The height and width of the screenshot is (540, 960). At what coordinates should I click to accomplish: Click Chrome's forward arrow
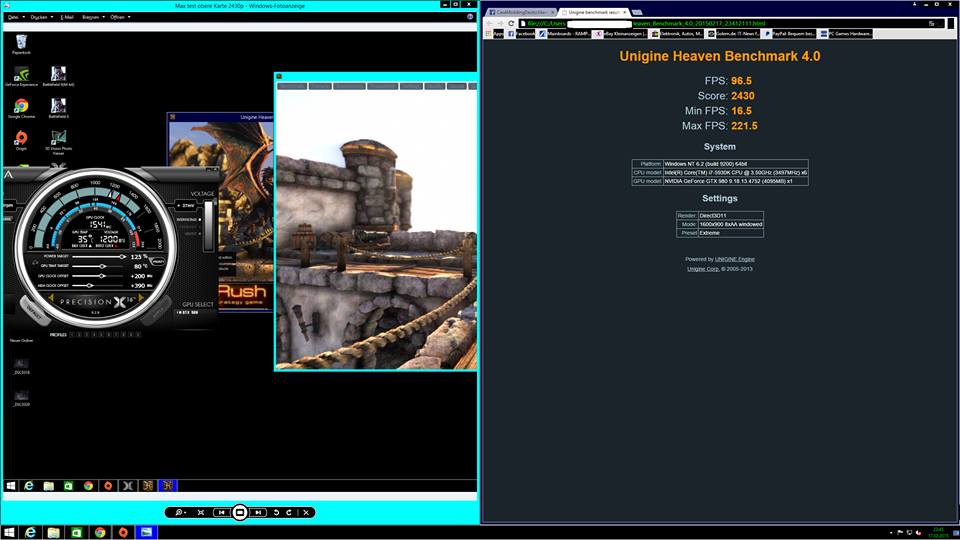(500, 23)
